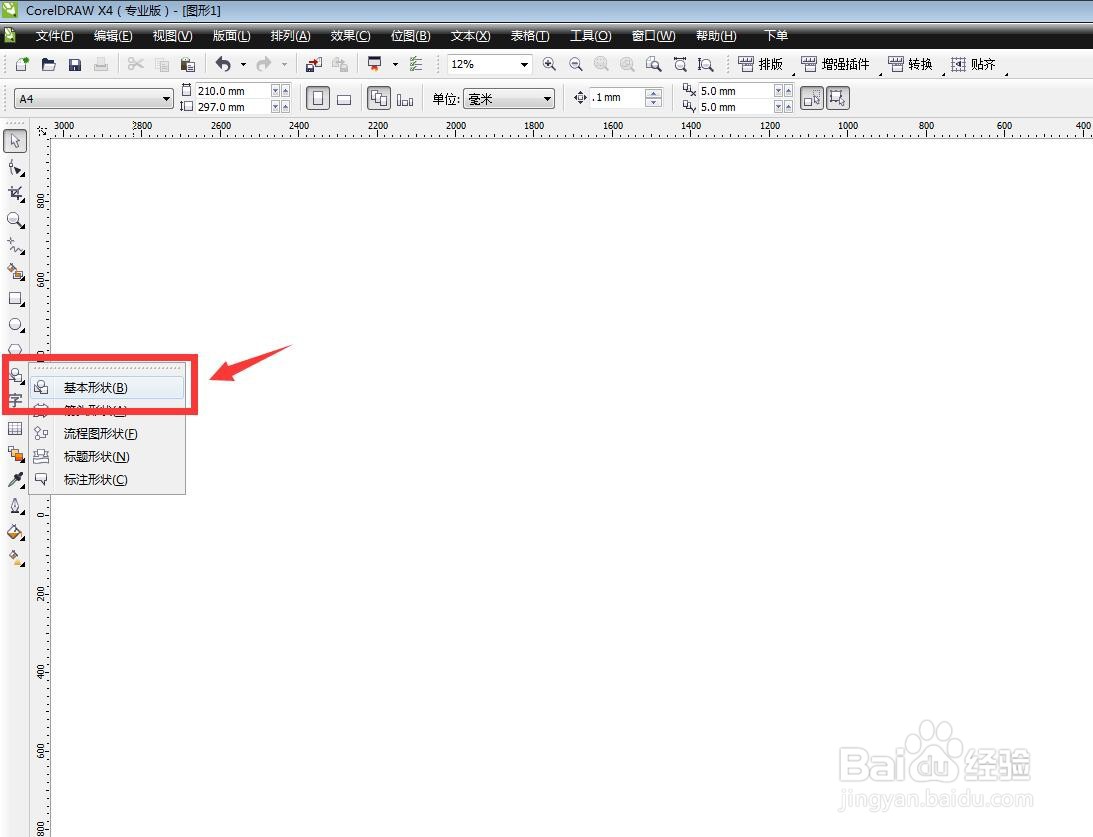Viewport: 1093px width, 837px height.
Task: Open the 排列(A) menu
Action: click(x=291, y=36)
